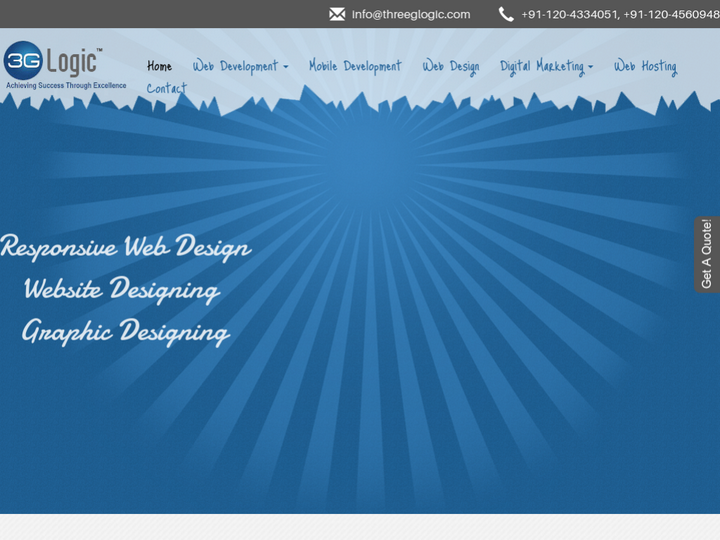
Task: Select the Home menu item
Action: (159, 67)
